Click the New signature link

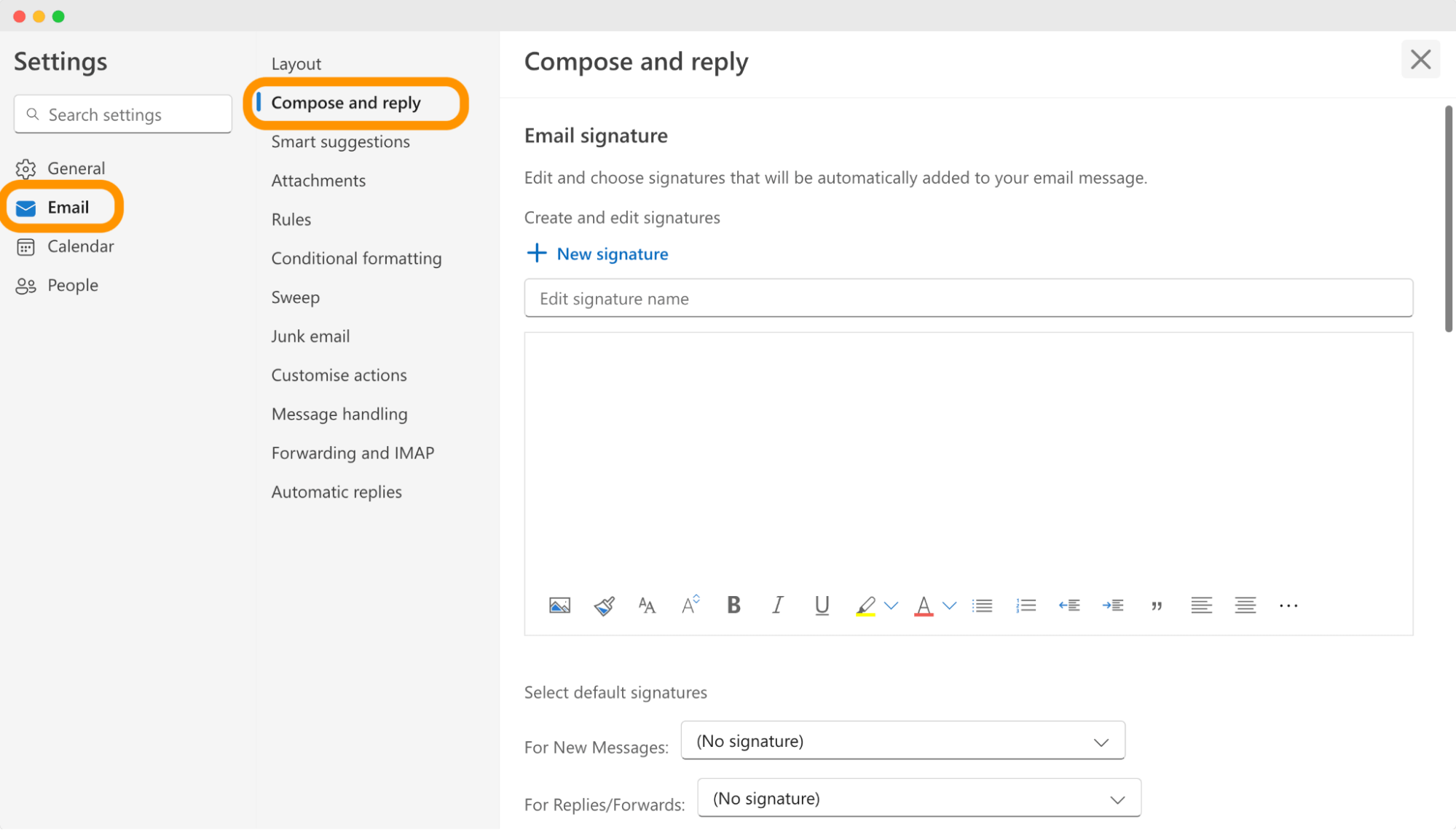coord(612,254)
